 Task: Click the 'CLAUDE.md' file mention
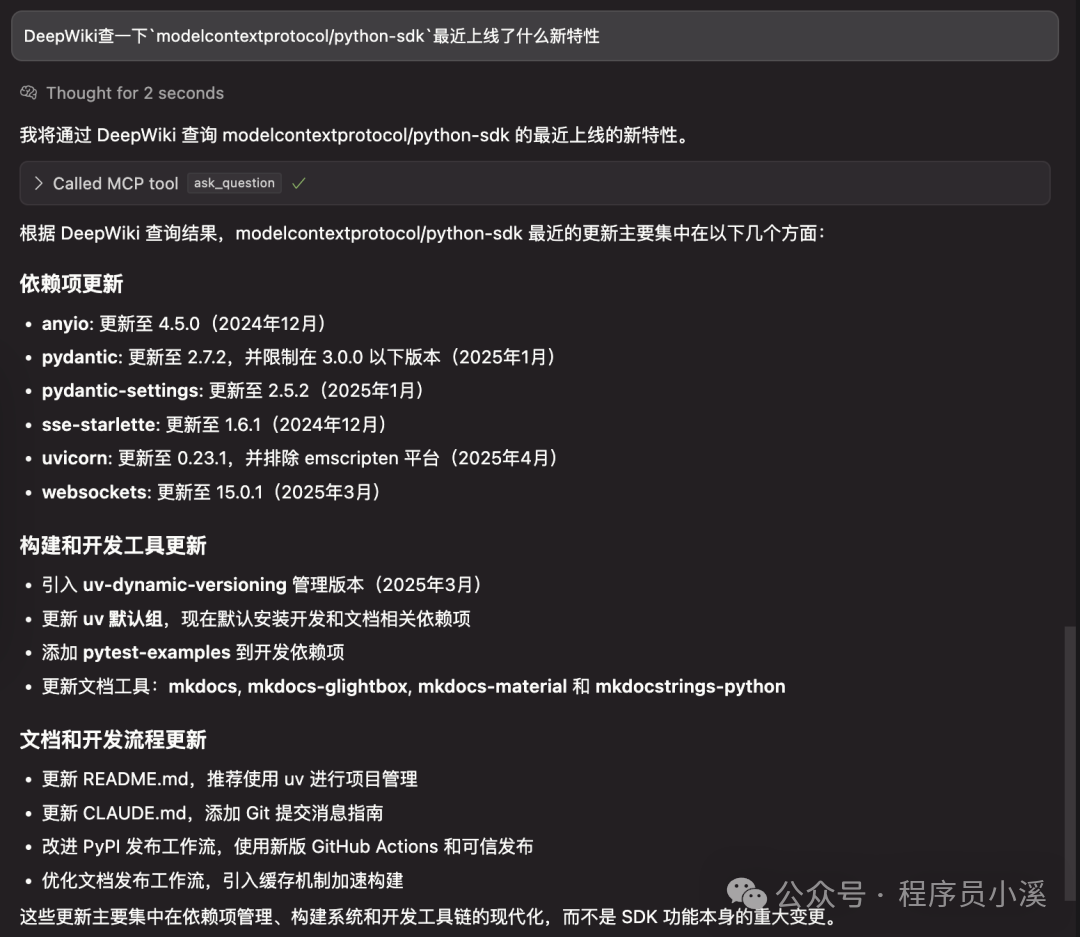click(x=129, y=813)
